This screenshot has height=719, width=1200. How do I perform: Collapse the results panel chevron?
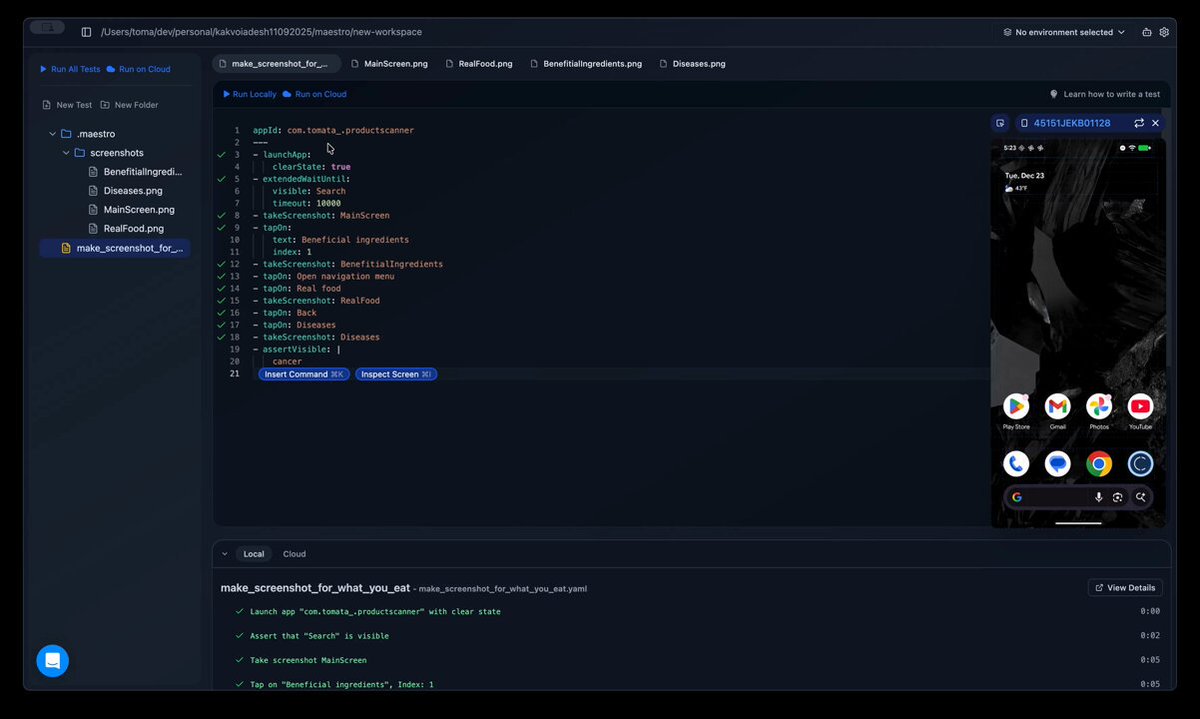pyautogui.click(x=224, y=554)
